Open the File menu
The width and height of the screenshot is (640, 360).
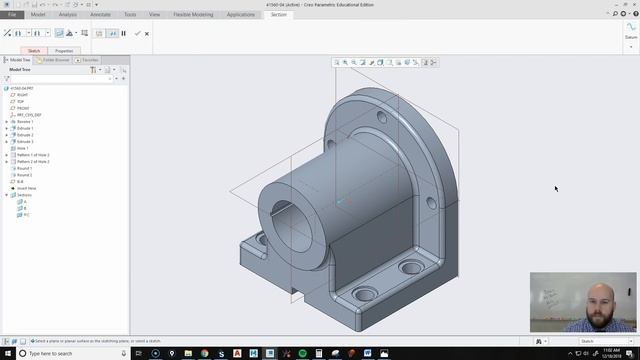[12, 15]
